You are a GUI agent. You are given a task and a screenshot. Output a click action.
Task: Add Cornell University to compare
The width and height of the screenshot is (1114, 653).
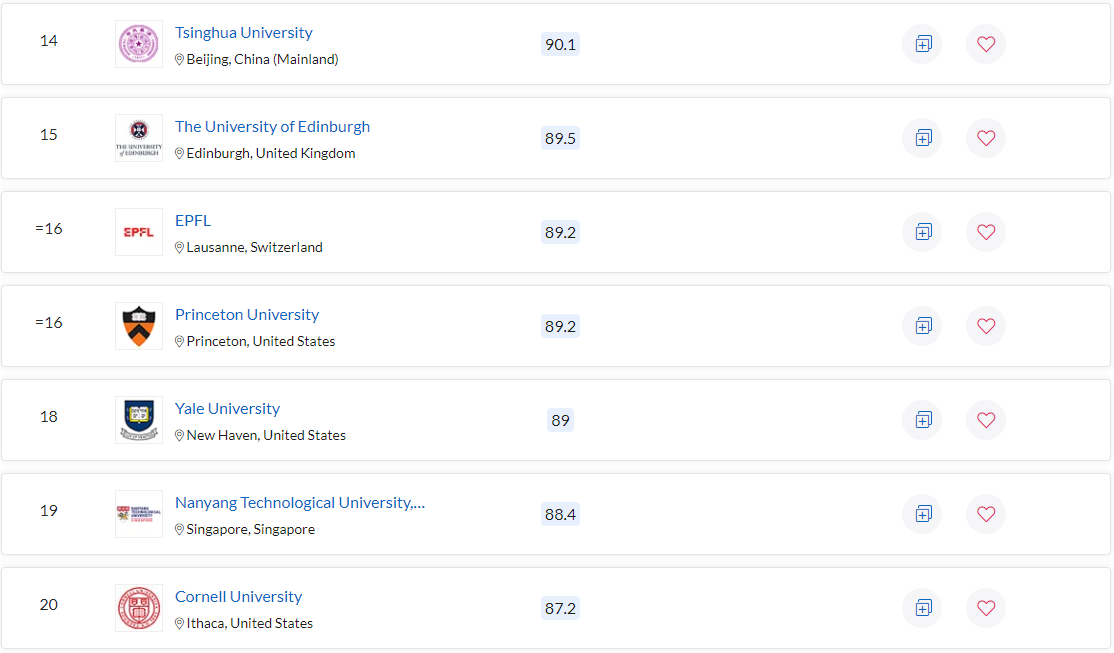[x=922, y=608]
